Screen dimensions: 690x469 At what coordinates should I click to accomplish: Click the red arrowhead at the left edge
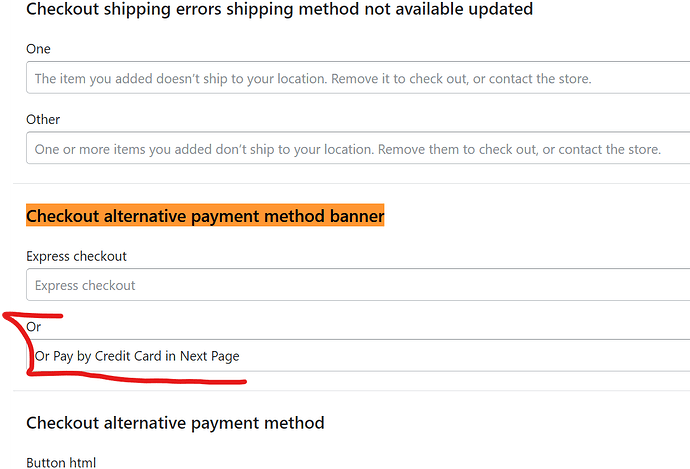click(x=5, y=317)
